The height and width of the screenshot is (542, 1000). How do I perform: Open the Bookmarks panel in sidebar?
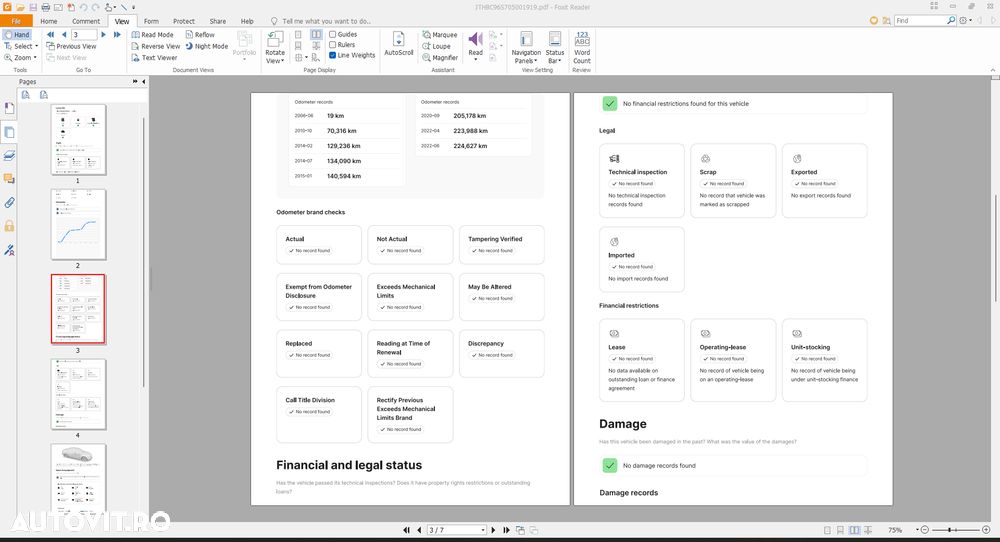point(9,108)
